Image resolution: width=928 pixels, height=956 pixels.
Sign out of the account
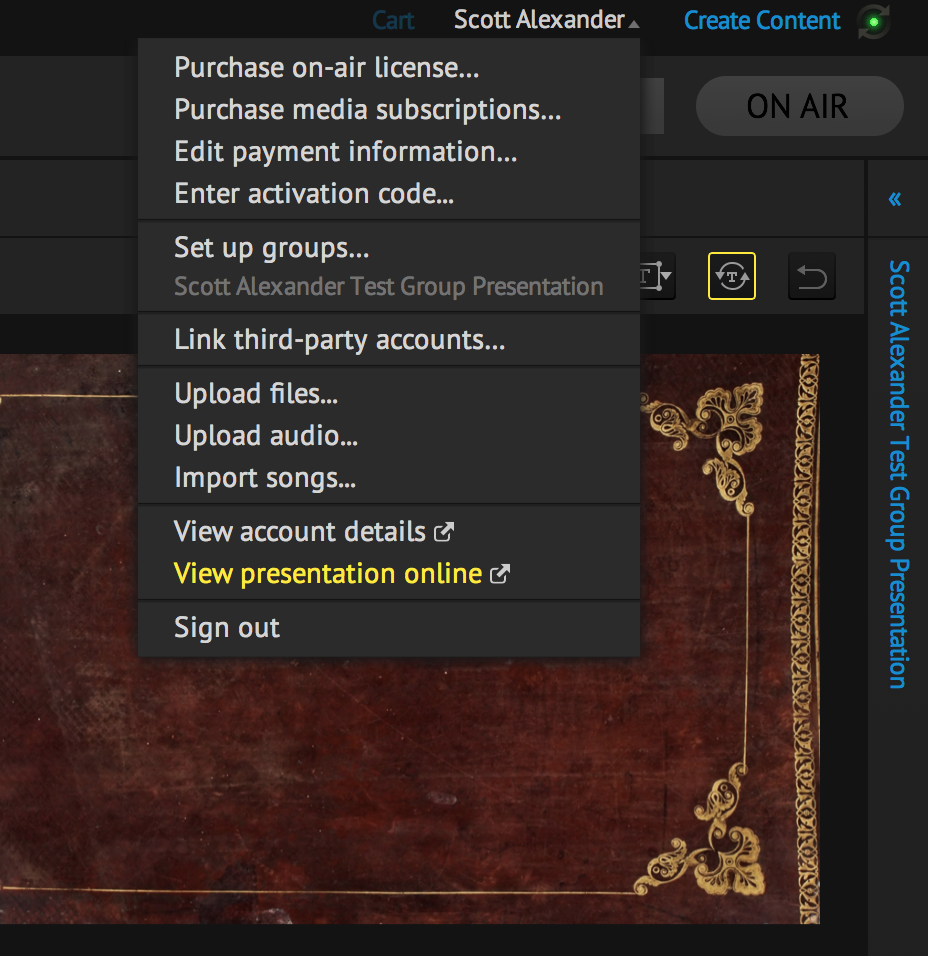(388, 627)
